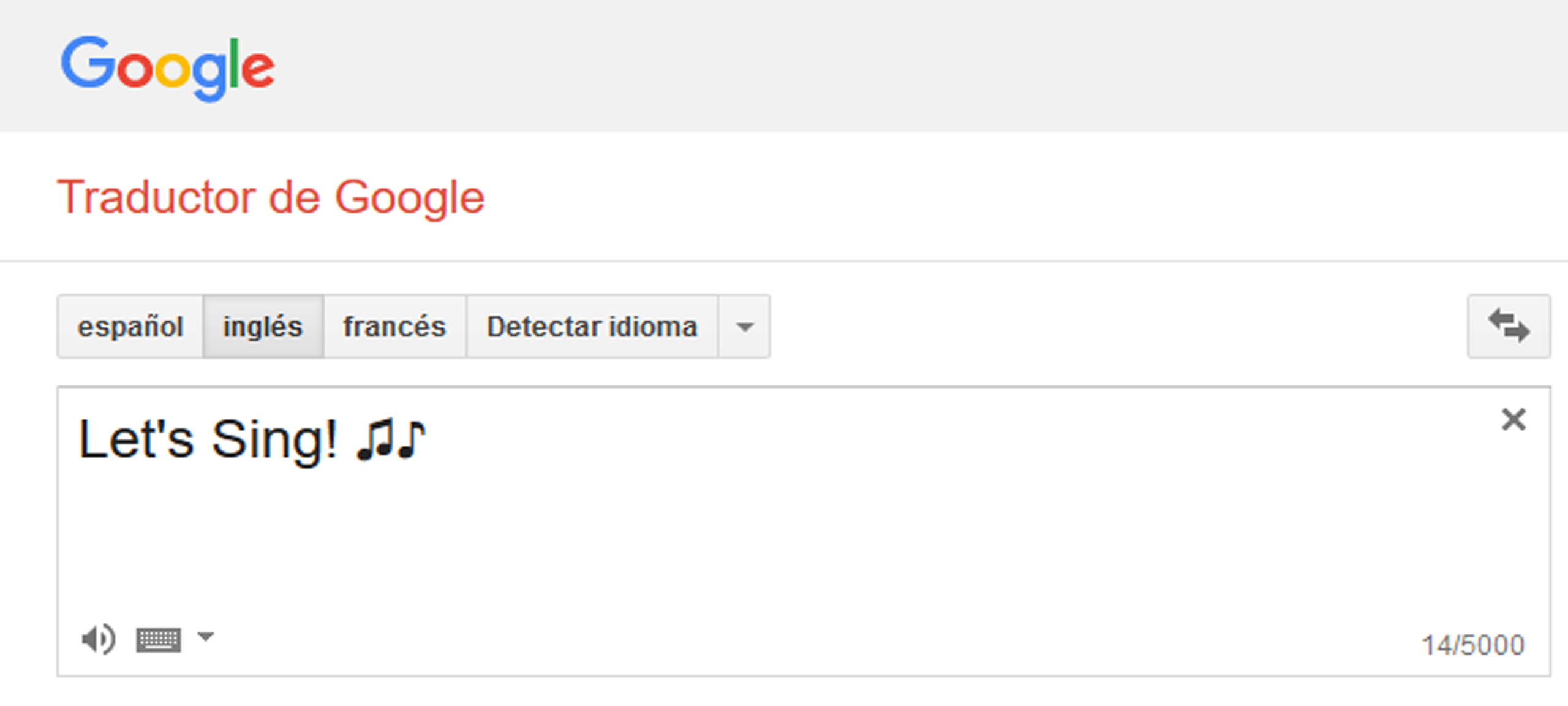Click the 14/5000 character counter
The width and height of the screenshot is (1568, 706).
(x=1472, y=645)
